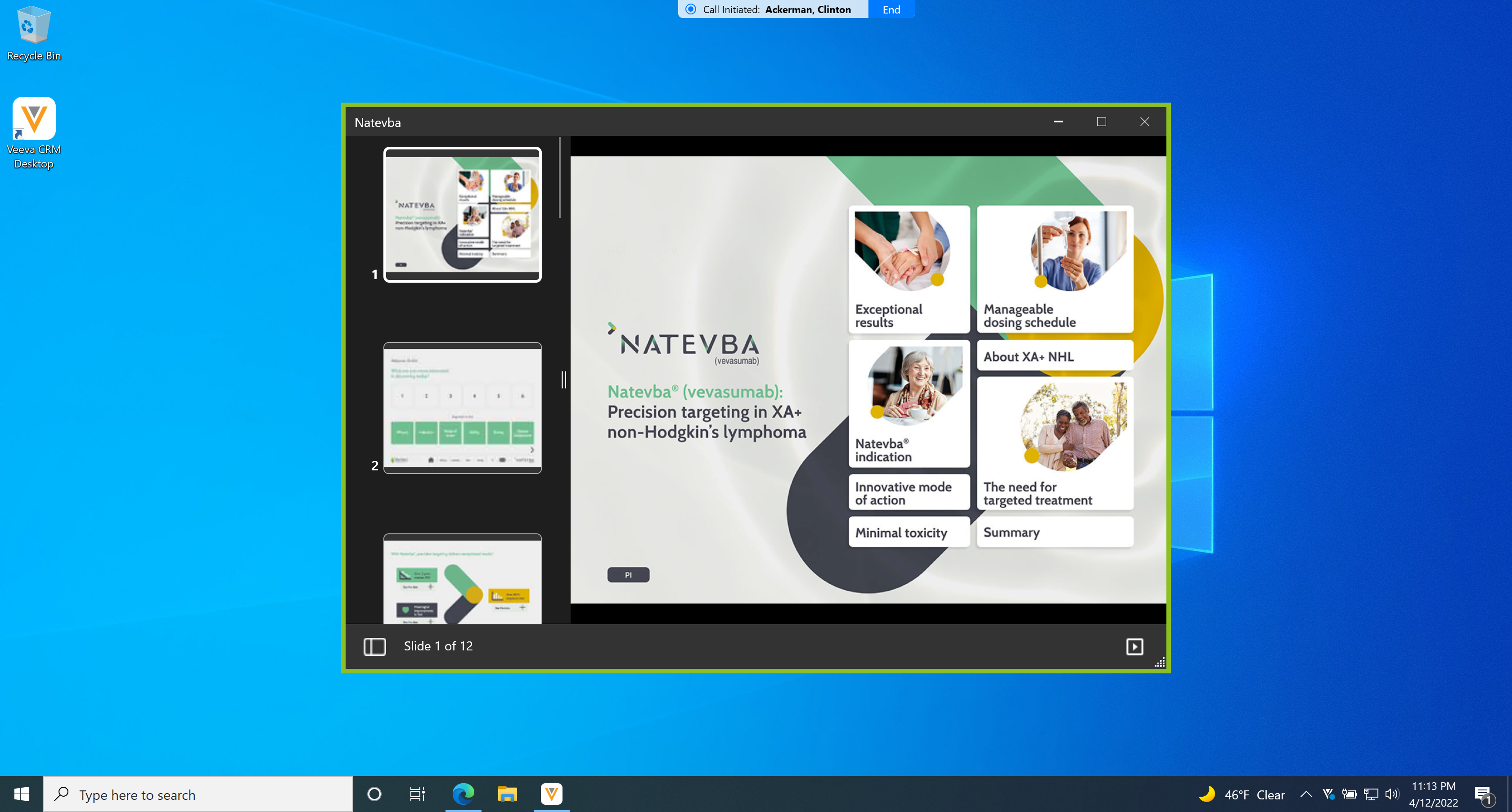
Task: Click Cortana circle icon
Action: pos(374,794)
